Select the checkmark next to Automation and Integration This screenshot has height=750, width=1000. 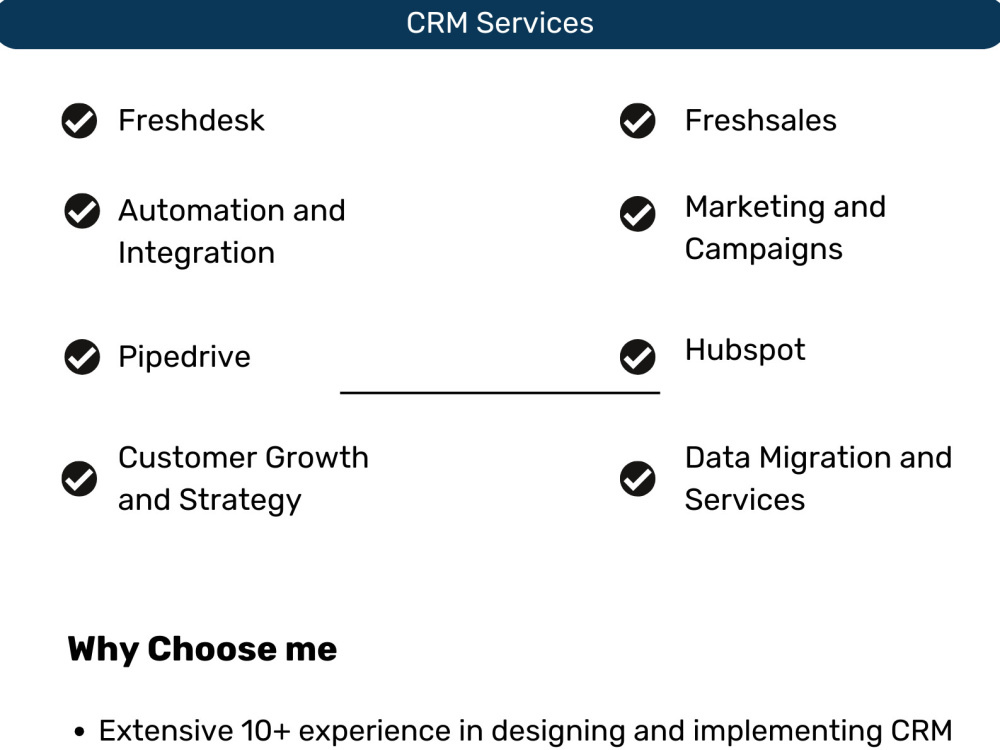pyautogui.click(x=82, y=210)
